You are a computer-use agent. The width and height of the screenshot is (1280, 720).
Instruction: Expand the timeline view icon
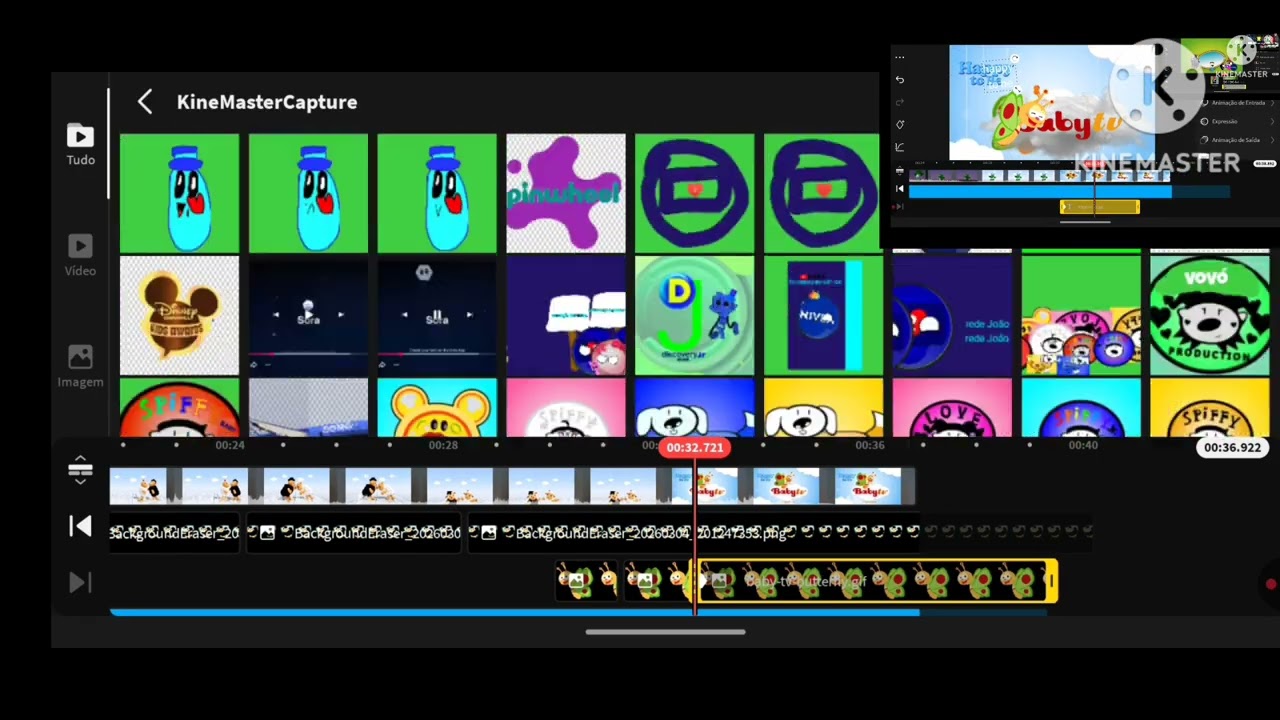pos(80,469)
